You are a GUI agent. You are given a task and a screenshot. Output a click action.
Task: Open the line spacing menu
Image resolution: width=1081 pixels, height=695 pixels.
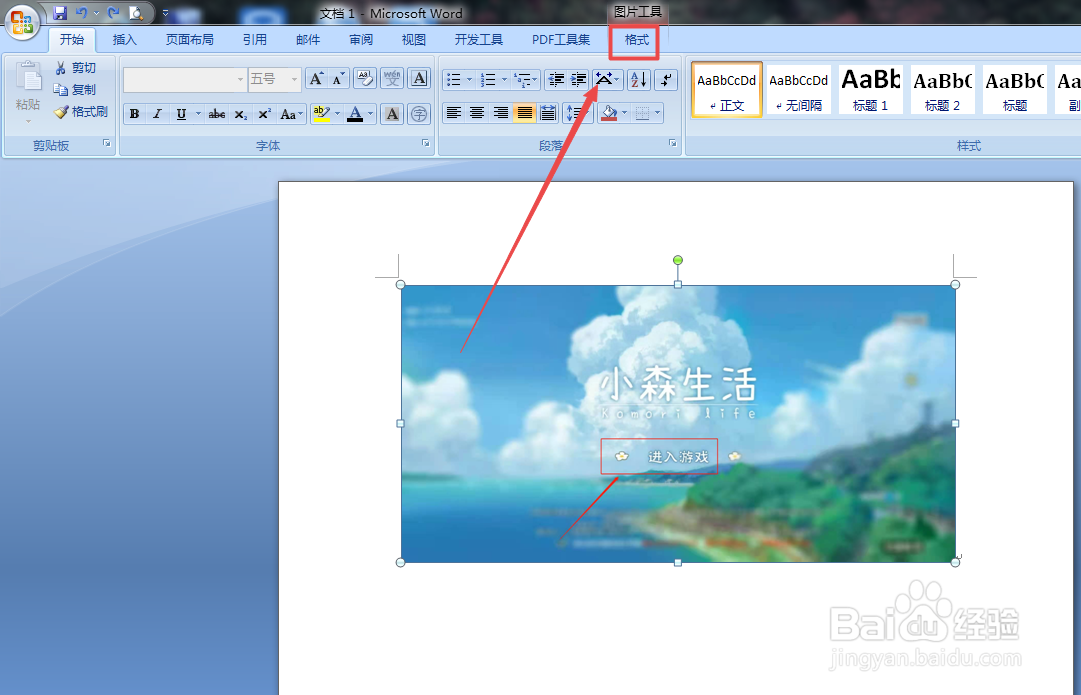coord(578,112)
